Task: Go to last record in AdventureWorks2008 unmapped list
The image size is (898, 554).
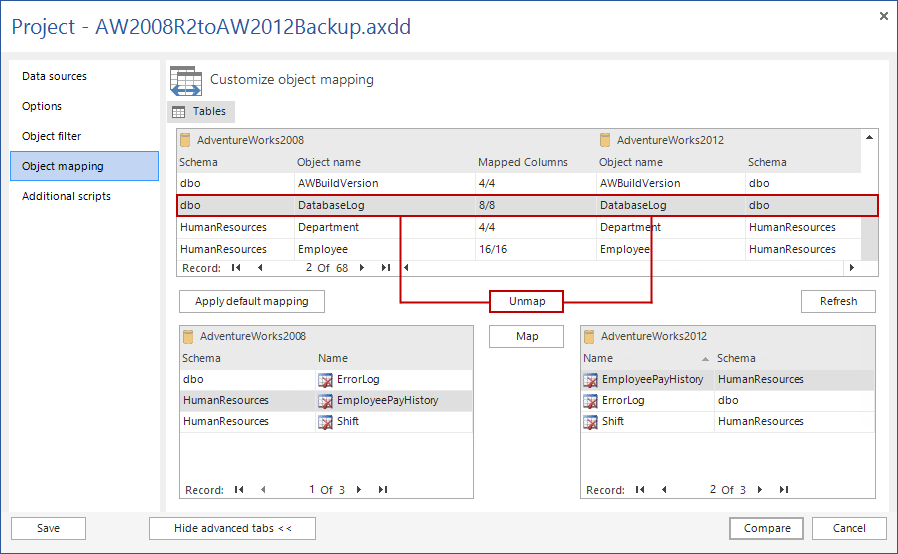Action: click(383, 489)
